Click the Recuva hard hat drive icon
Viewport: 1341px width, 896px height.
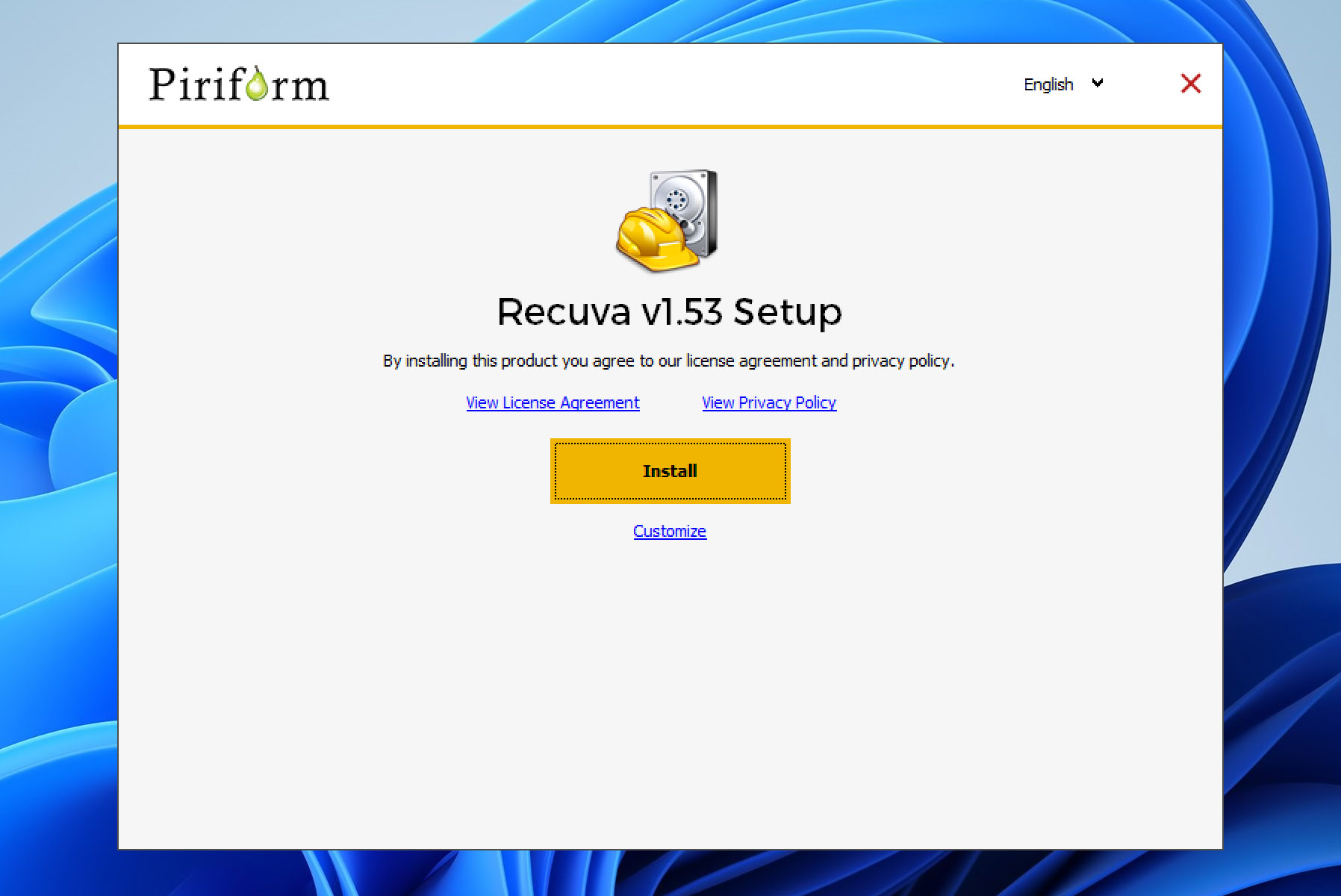[x=668, y=220]
